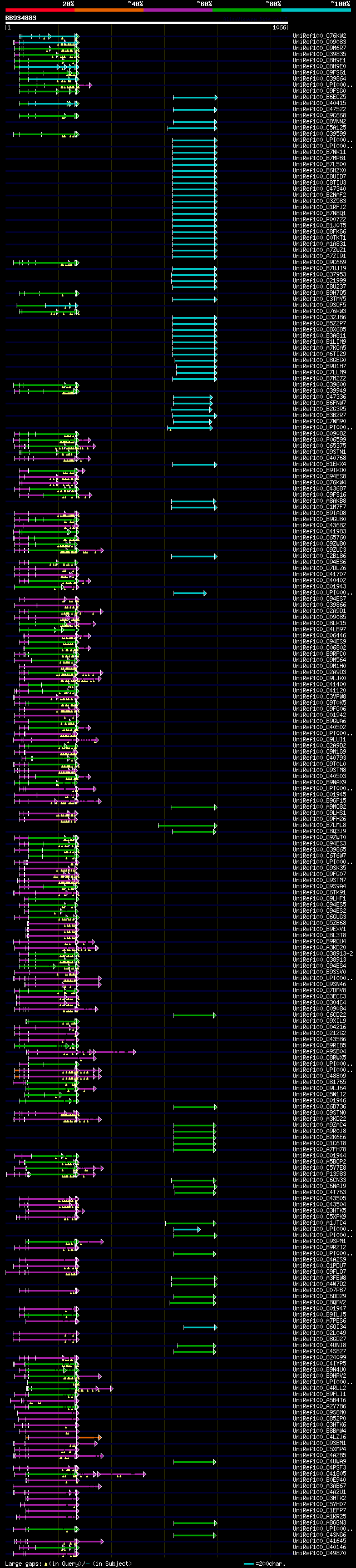Select the UniRef100_C8TIU3 label
Image resolution: width=356 pixels, height=1568 pixels.
(x=319, y=182)
